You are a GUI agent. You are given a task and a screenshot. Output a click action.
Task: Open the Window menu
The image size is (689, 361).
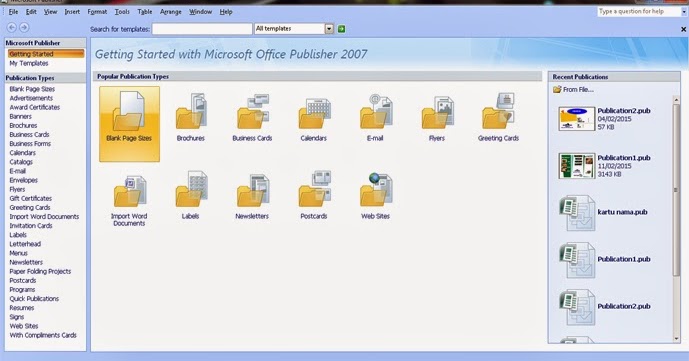200,12
